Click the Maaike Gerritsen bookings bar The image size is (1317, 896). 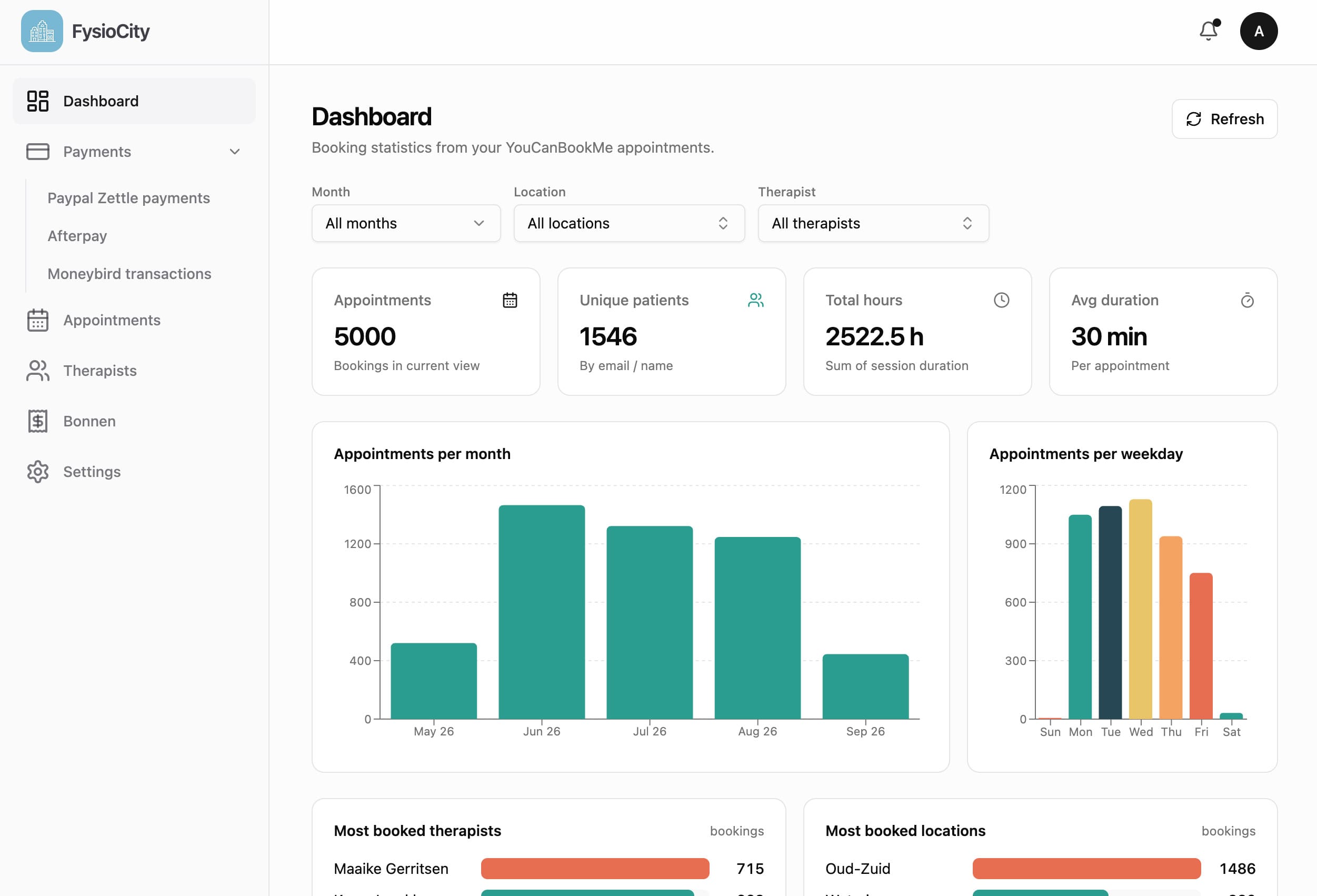point(595,868)
